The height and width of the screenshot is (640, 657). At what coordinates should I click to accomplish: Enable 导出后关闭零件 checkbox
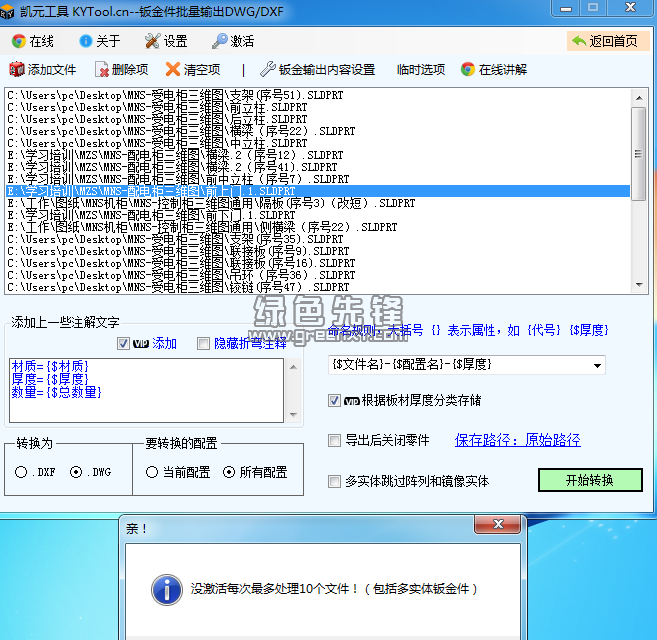click(334, 440)
